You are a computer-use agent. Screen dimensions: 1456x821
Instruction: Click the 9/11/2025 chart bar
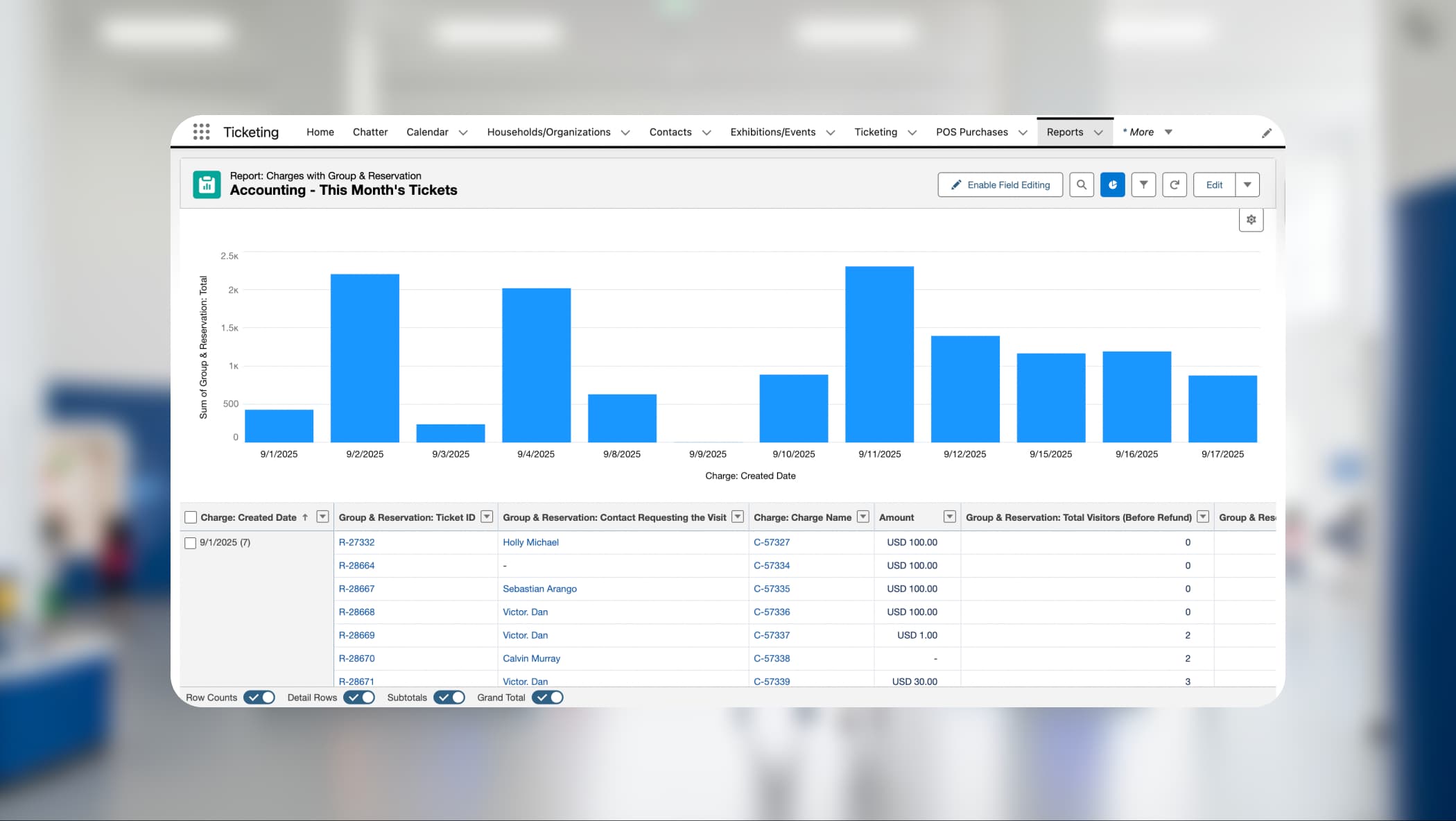[879, 354]
